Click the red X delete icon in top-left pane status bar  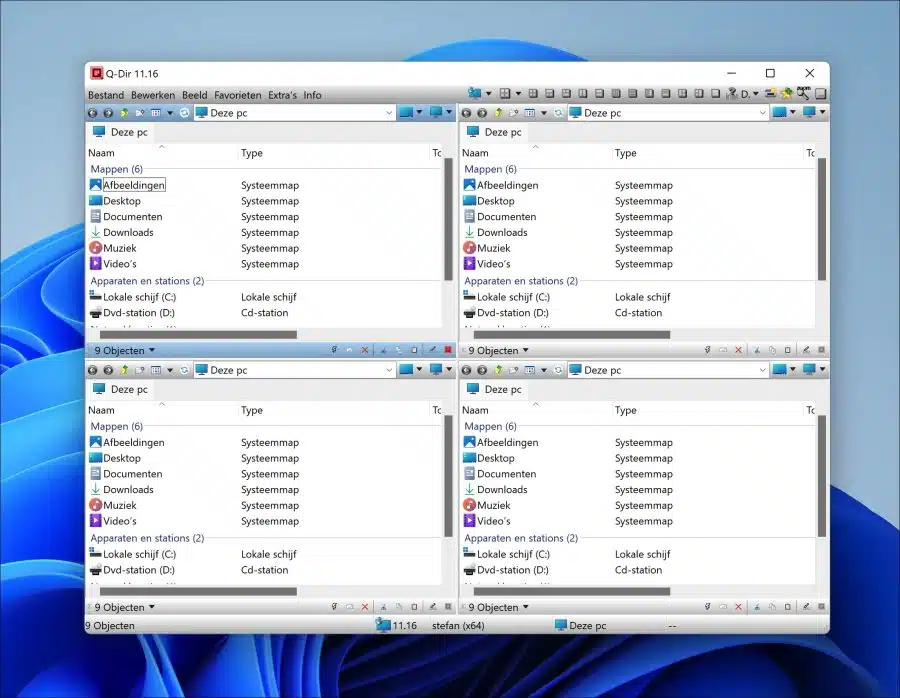(x=364, y=350)
